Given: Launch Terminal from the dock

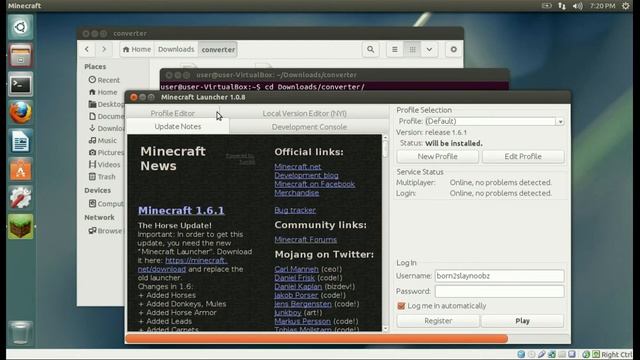Looking at the screenshot, I should (x=20, y=84).
